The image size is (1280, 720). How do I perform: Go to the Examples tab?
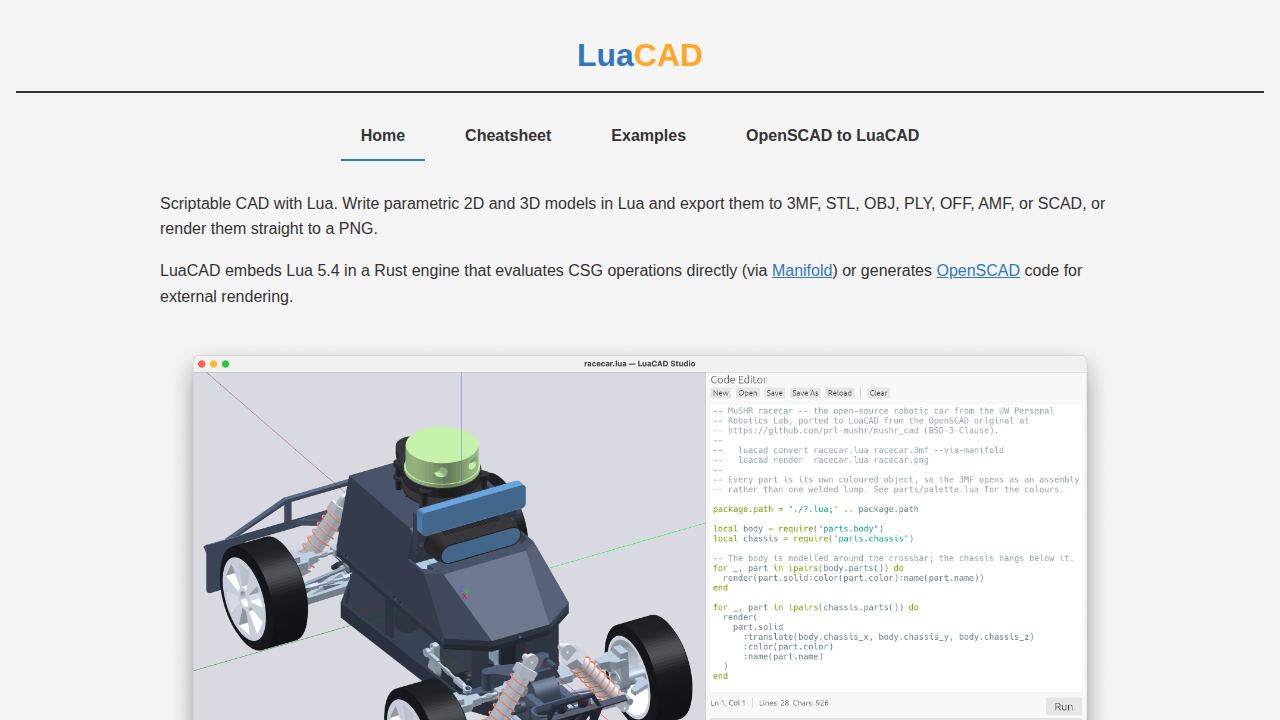[x=648, y=136]
